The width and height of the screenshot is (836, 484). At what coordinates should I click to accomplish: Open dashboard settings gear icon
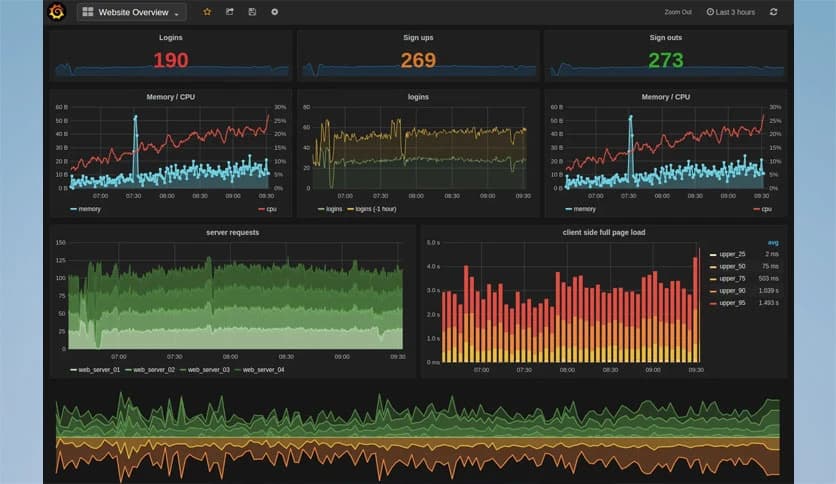point(275,12)
